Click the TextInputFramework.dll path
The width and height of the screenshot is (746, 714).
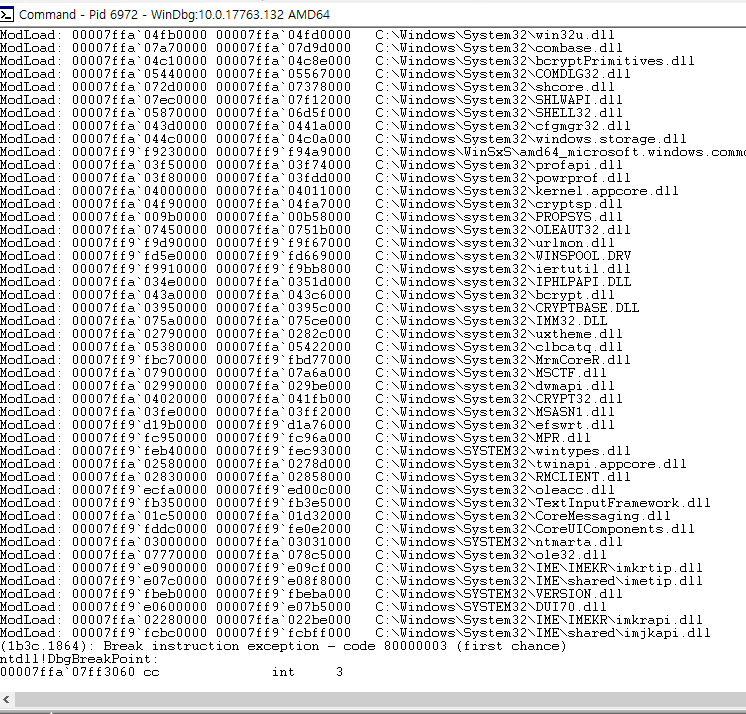(543, 503)
